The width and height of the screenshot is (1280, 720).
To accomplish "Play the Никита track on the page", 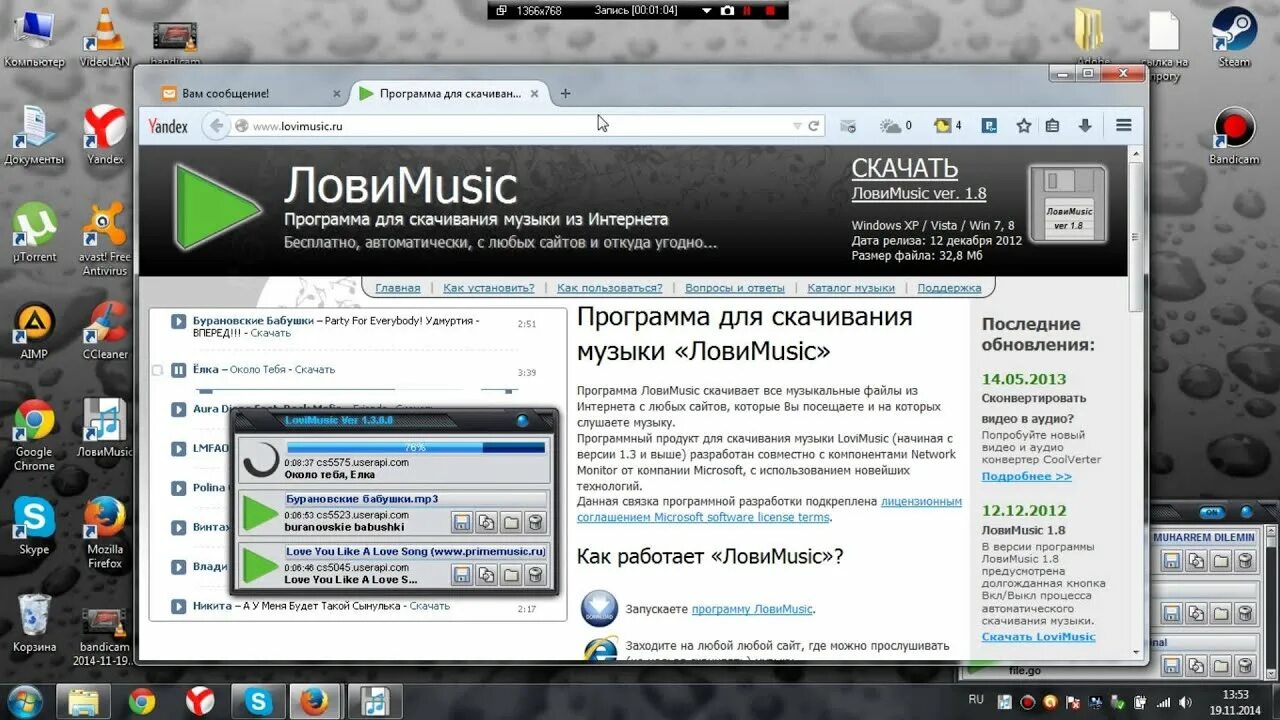I will pos(179,606).
